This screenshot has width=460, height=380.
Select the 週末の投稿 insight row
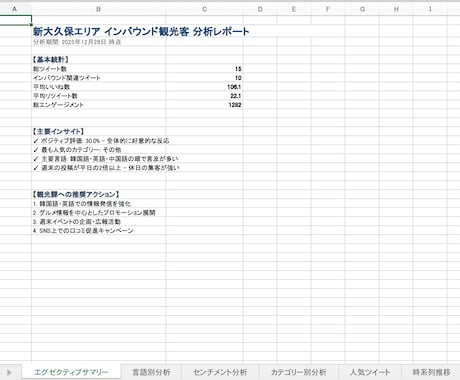[106, 168]
